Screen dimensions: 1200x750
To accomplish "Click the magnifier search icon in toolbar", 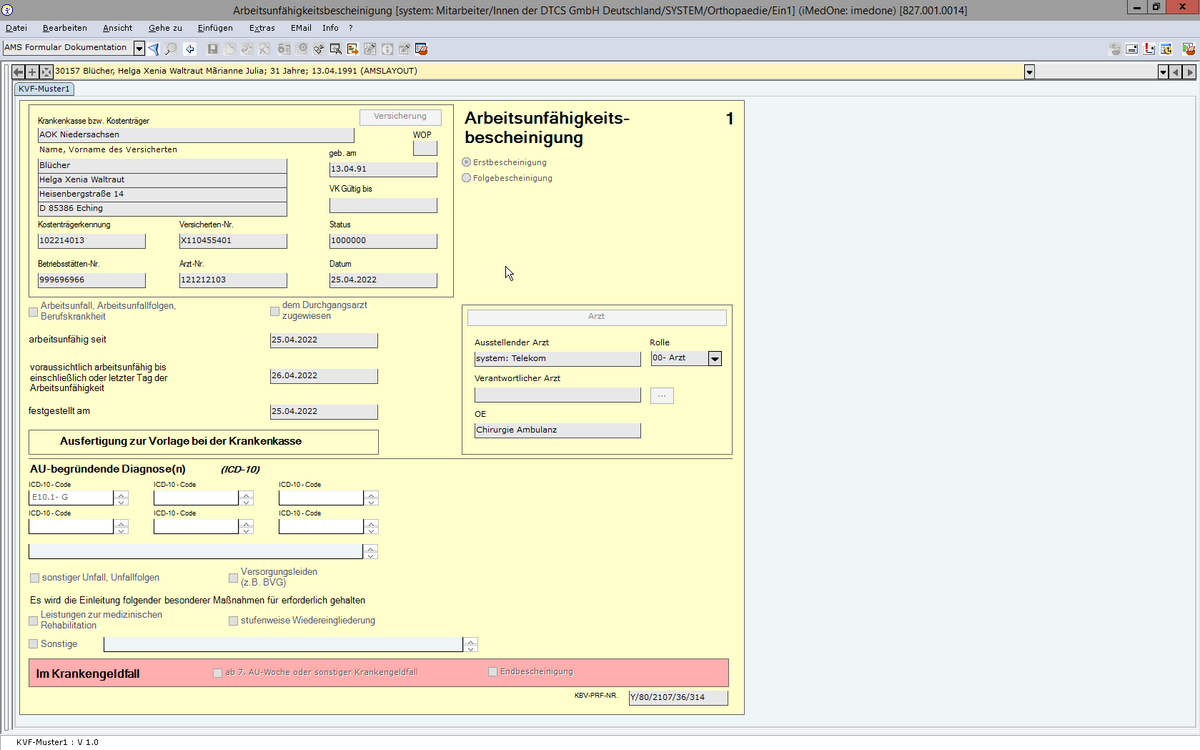I will click(x=170, y=48).
